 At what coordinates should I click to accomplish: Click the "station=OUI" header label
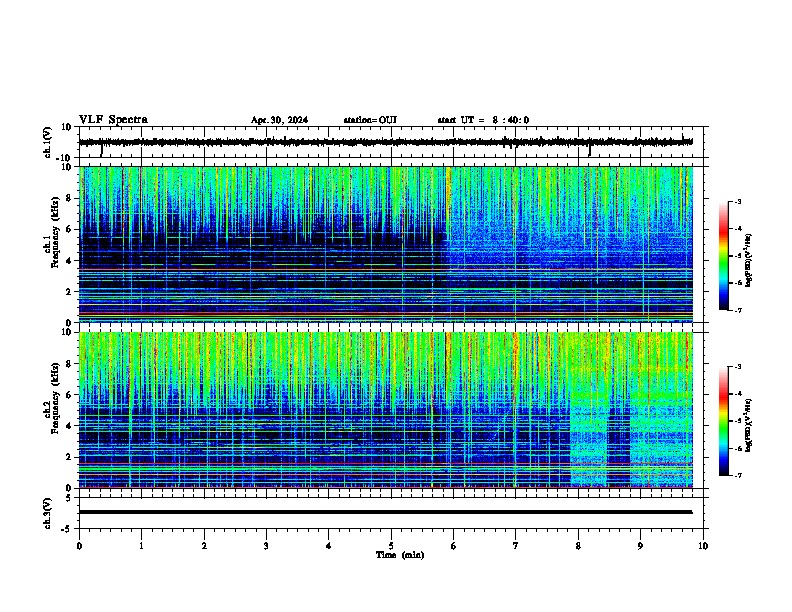(370, 120)
